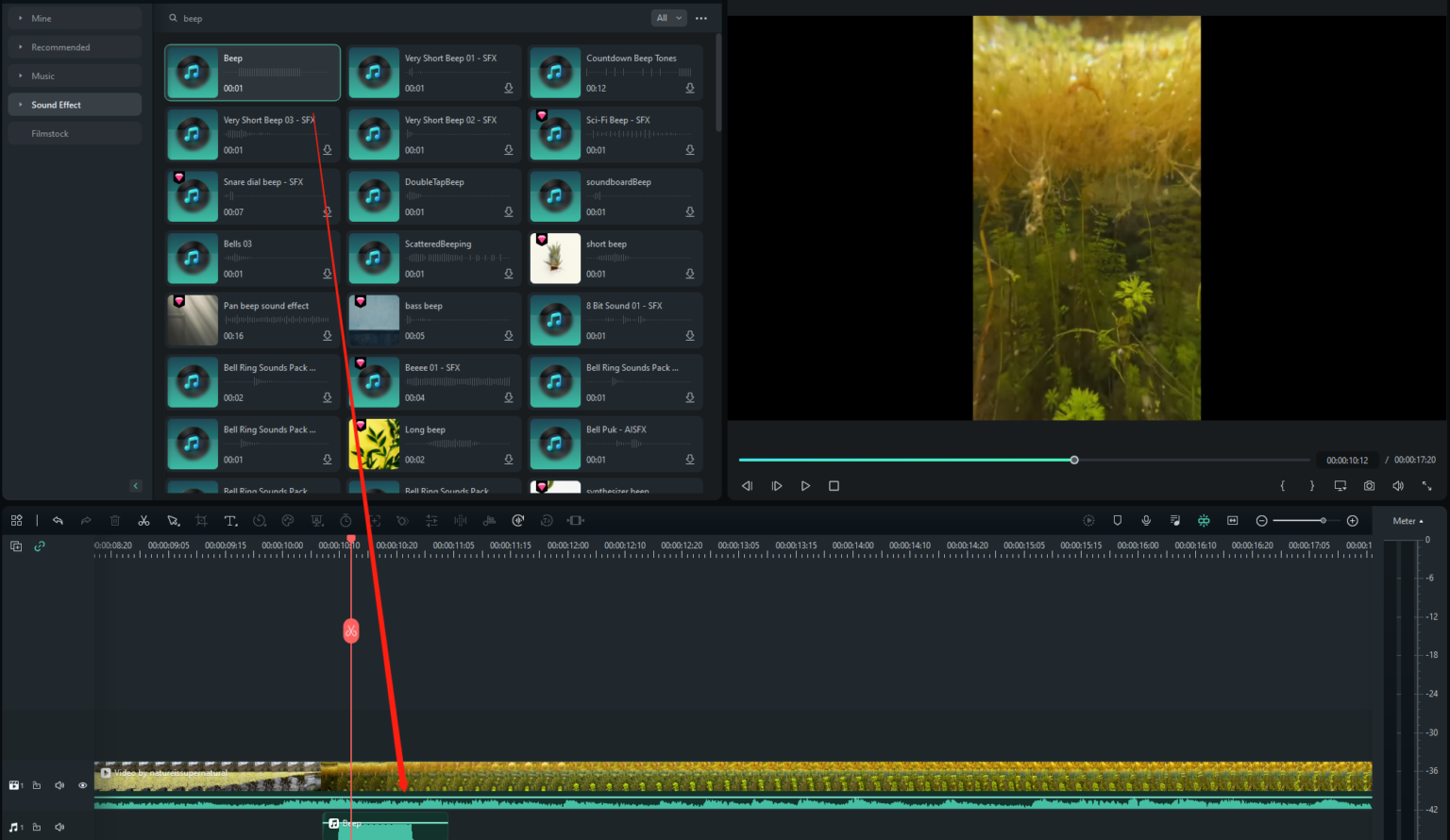
Task: Download the Countdown Beep Tones sound effect
Action: click(x=690, y=87)
